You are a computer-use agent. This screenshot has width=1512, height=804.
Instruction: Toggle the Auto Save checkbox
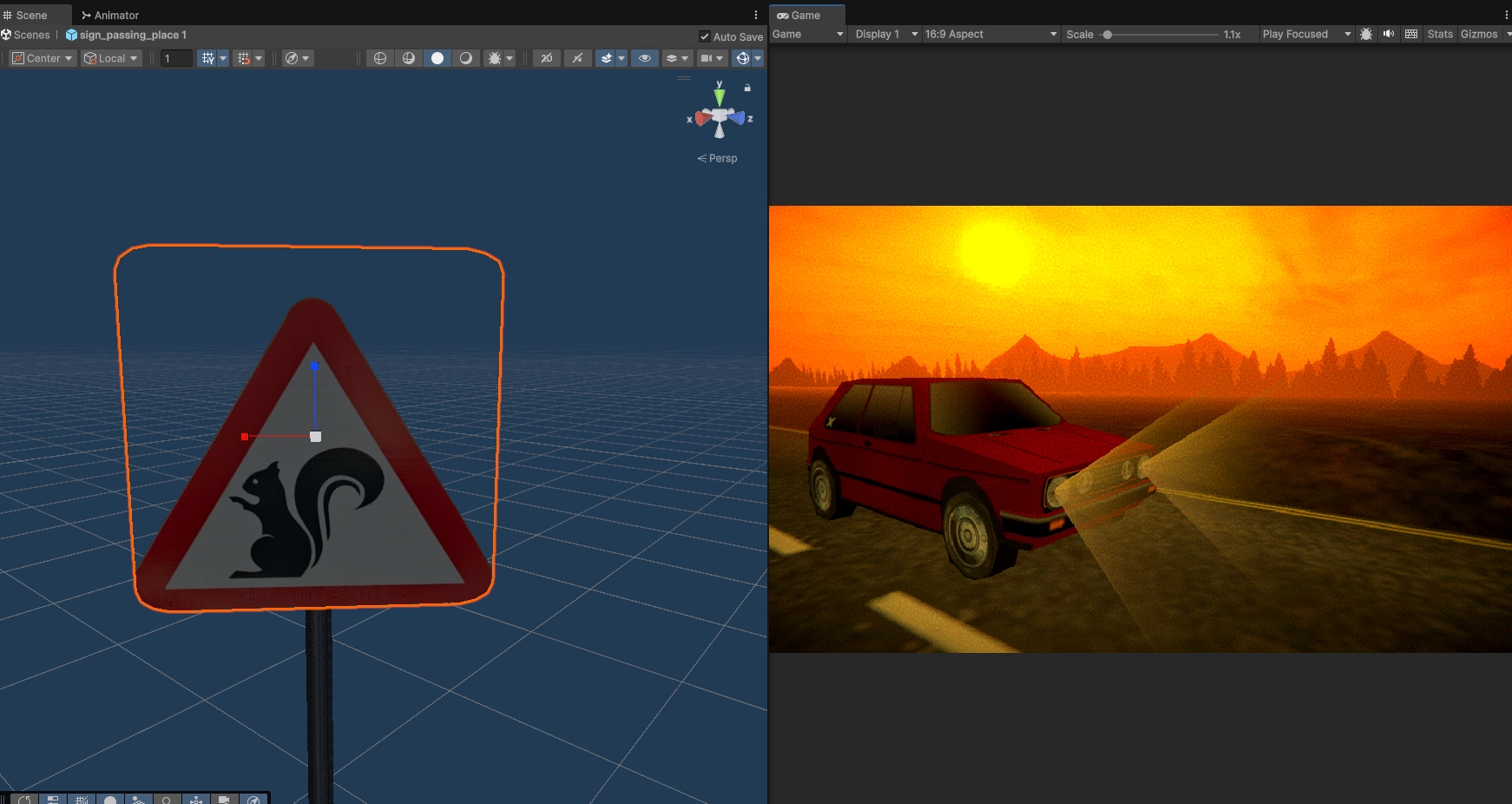[x=705, y=36]
